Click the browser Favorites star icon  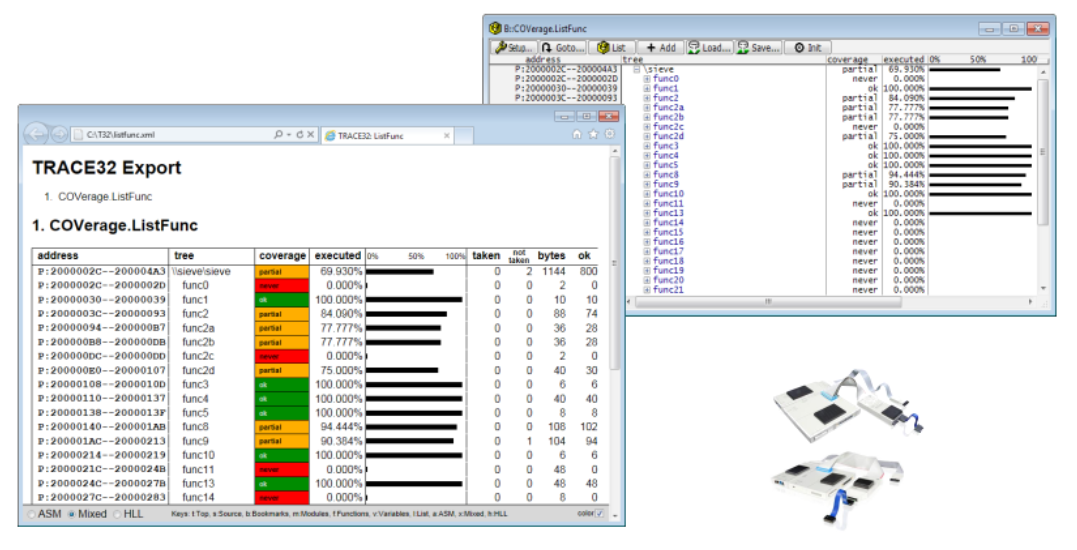coord(593,135)
